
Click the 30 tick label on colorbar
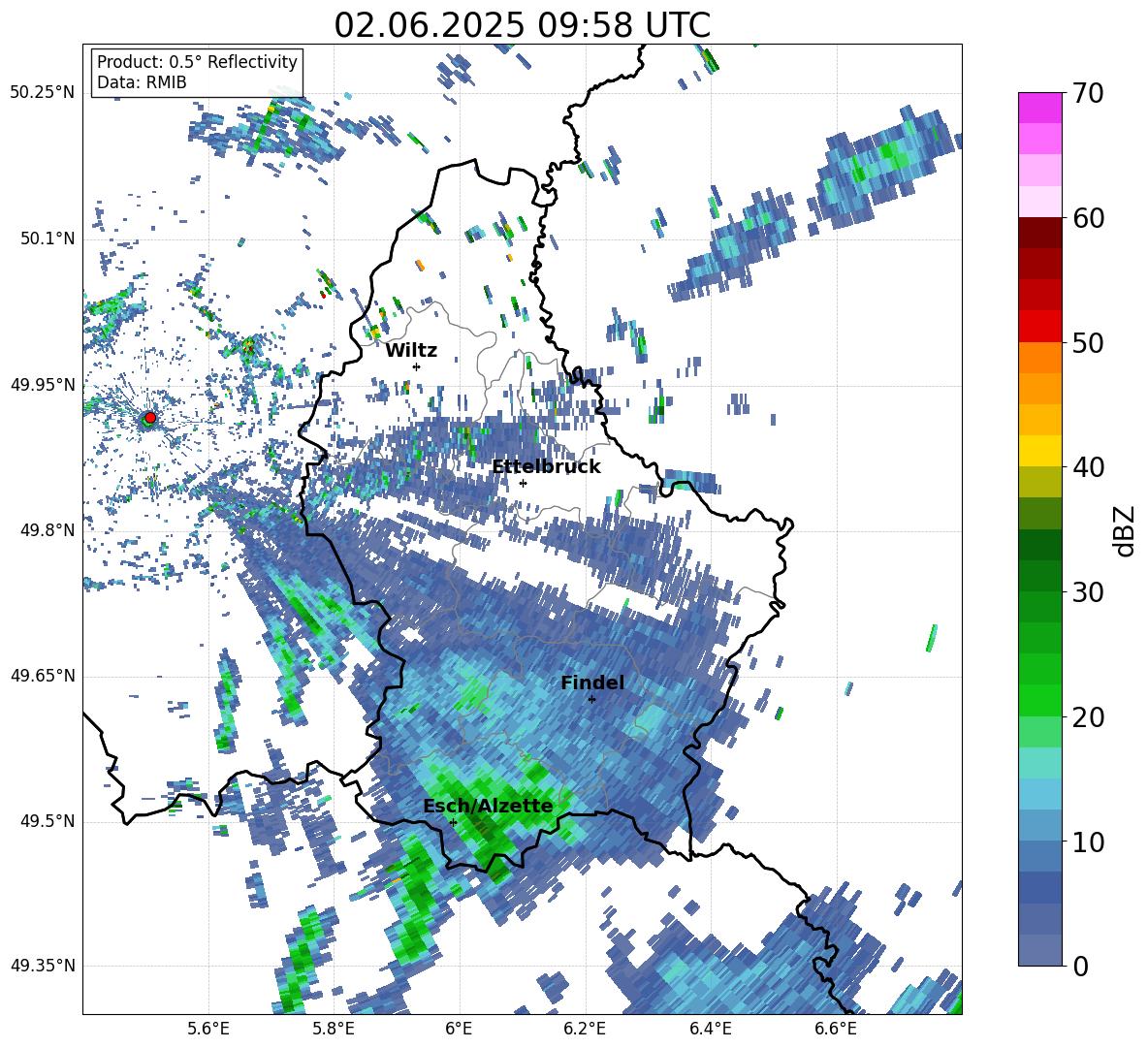pyautogui.click(x=1088, y=591)
